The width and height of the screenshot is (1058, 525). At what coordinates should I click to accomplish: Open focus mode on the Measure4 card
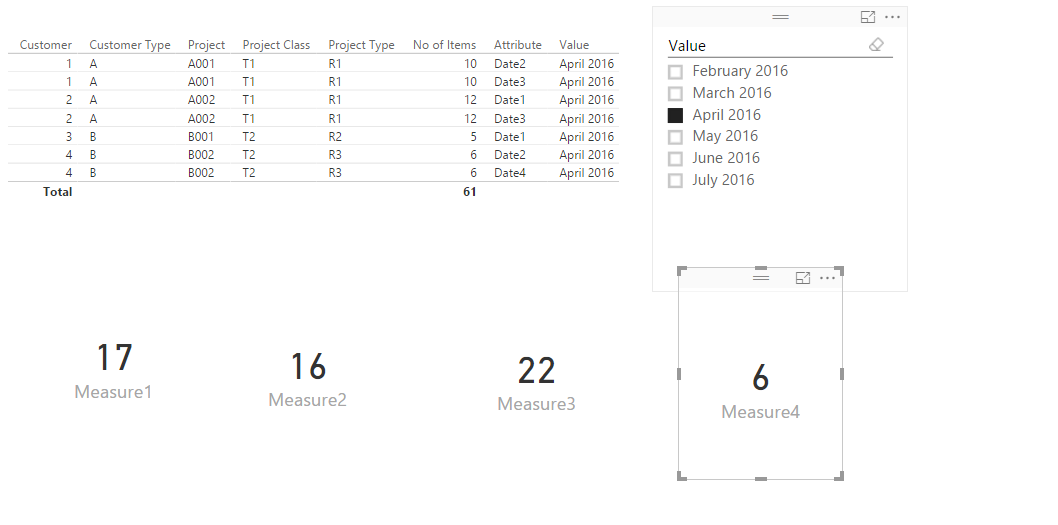pyautogui.click(x=802, y=278)
